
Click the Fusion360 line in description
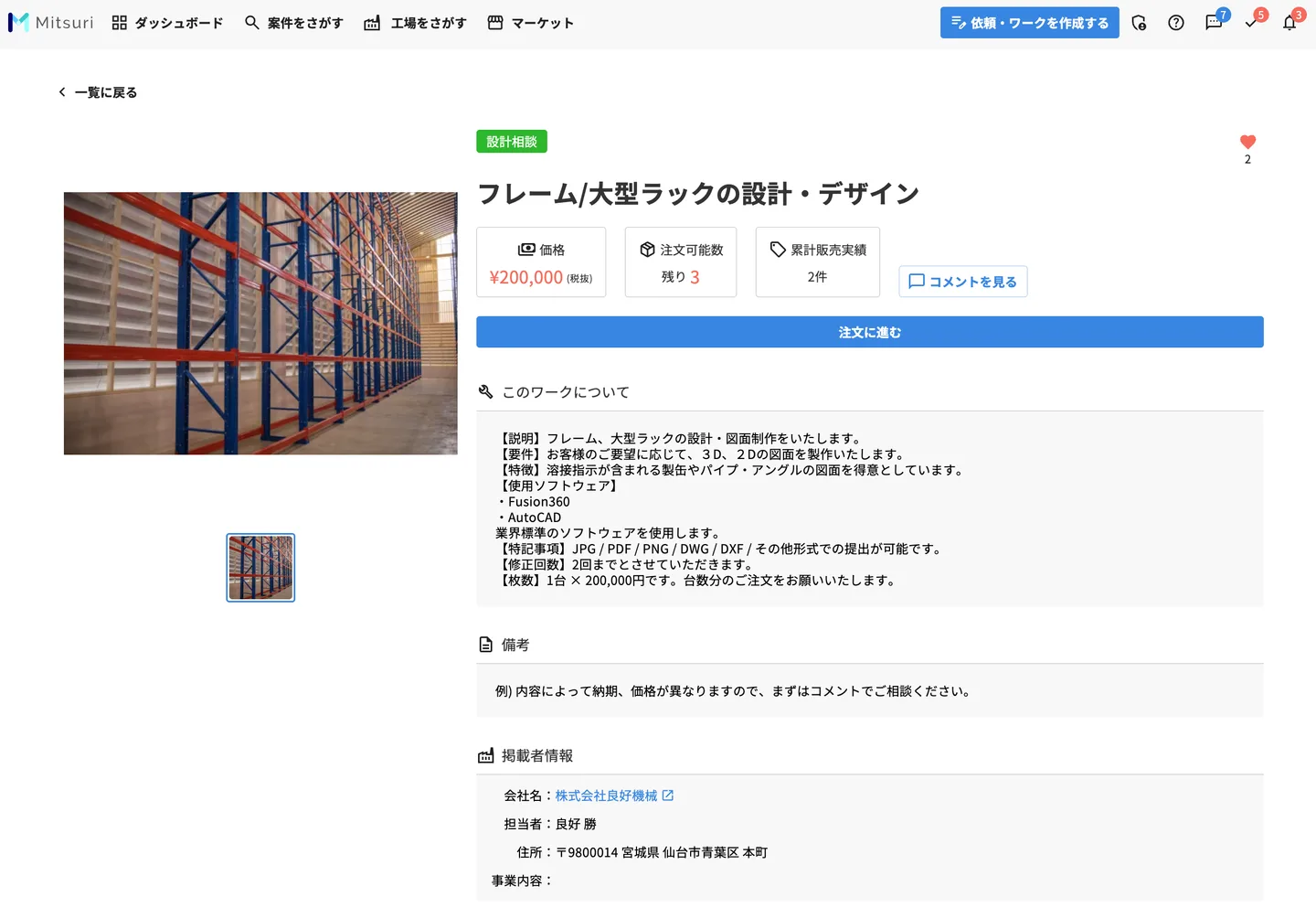pos(534,502)
